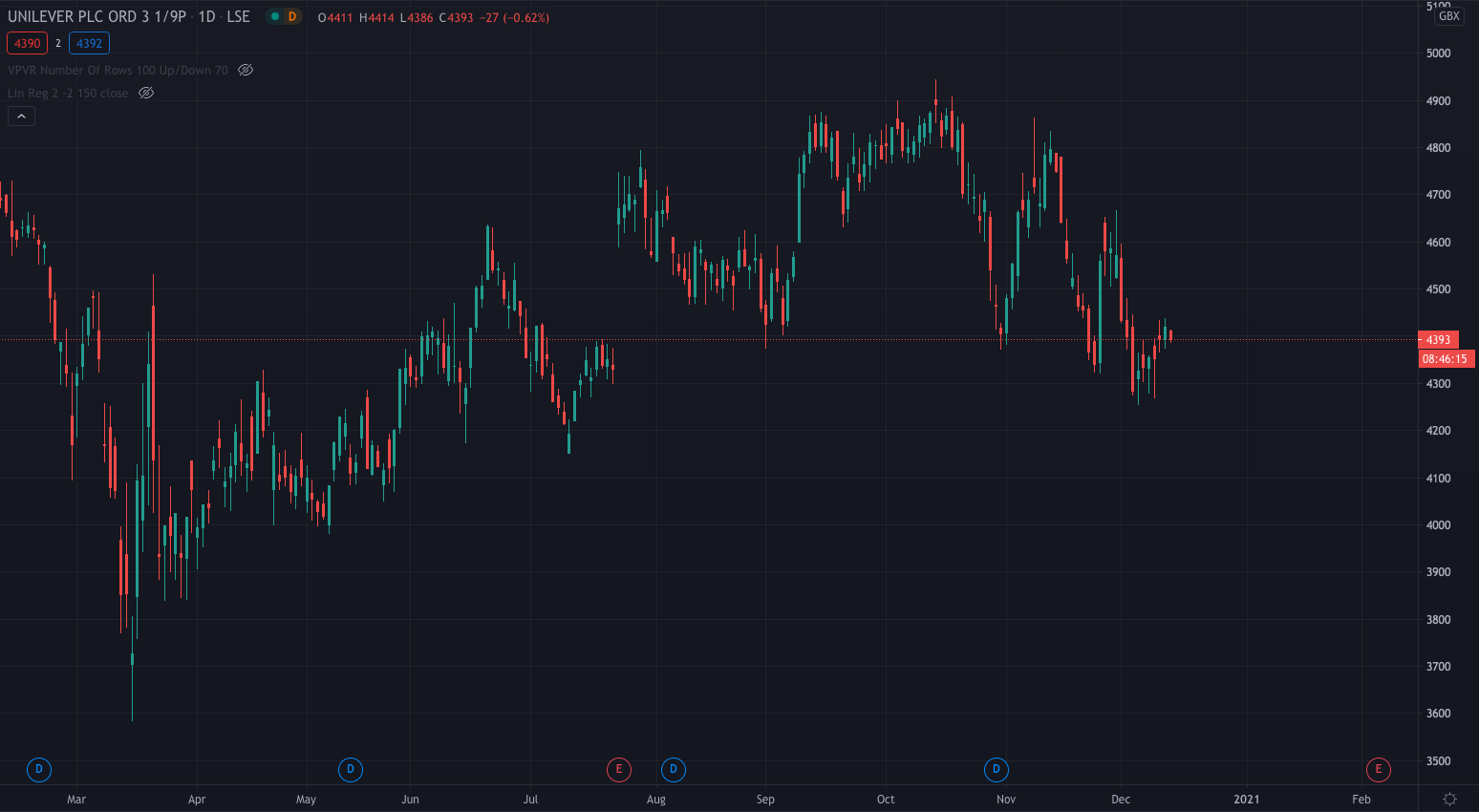Viewport: 1479px width, 812px height.
Task: Click the orange D delayed-data badge
Action: pyautogui.click(x=292, y=16)
